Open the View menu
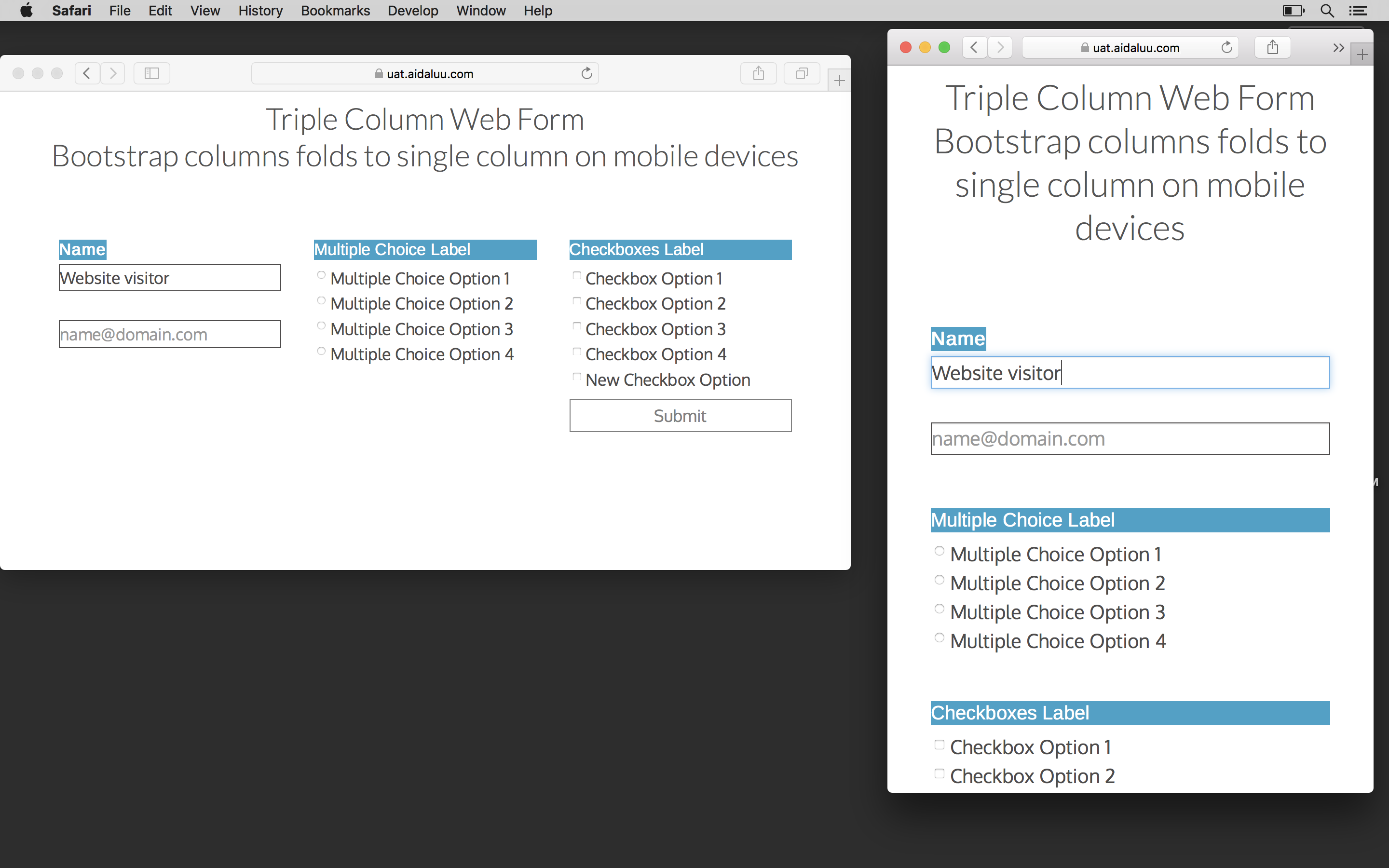Screen dimensions: 1389x868 click(205, 10)
